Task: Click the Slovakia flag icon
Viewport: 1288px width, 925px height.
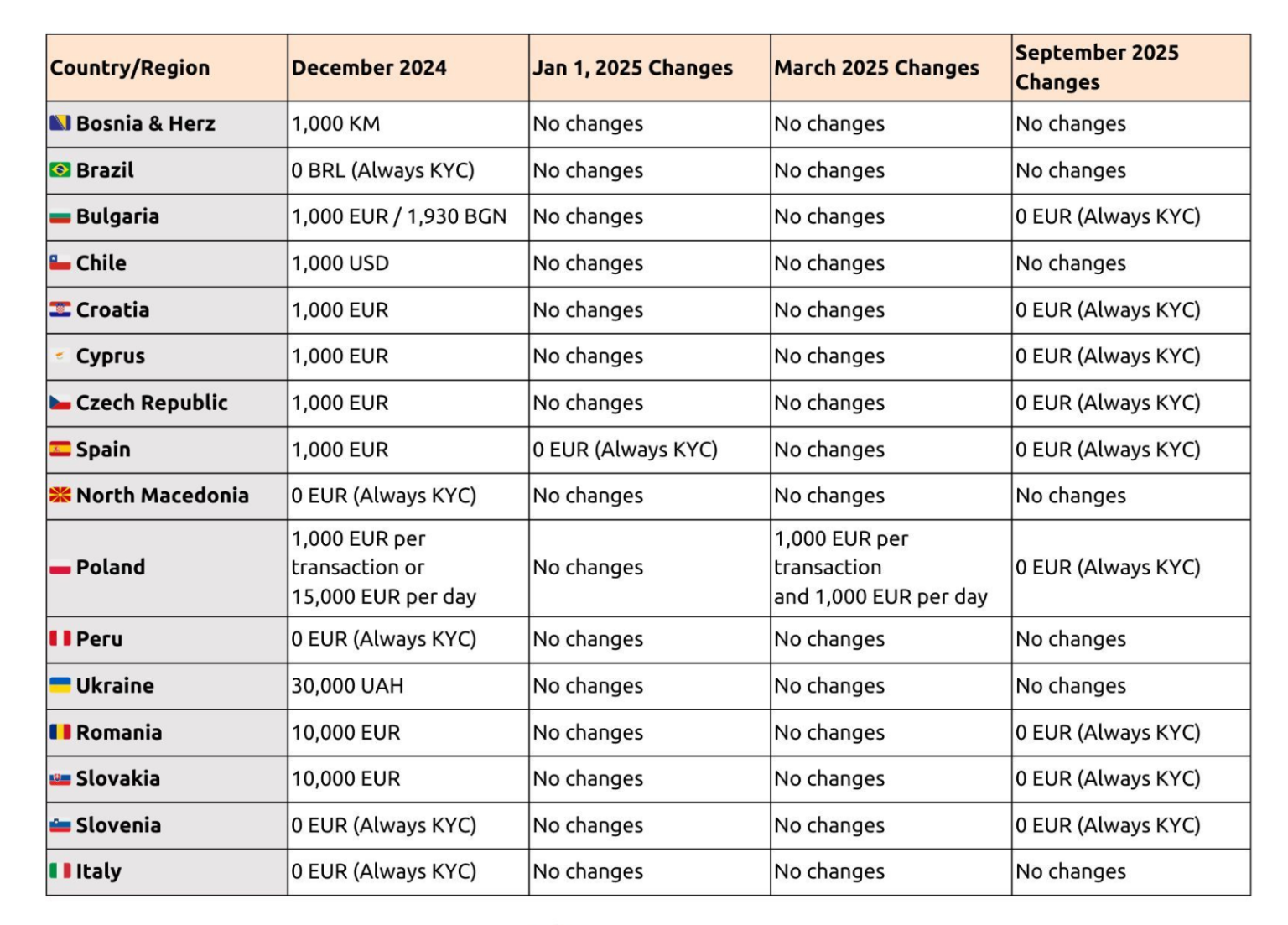Action: pos(60,779)
